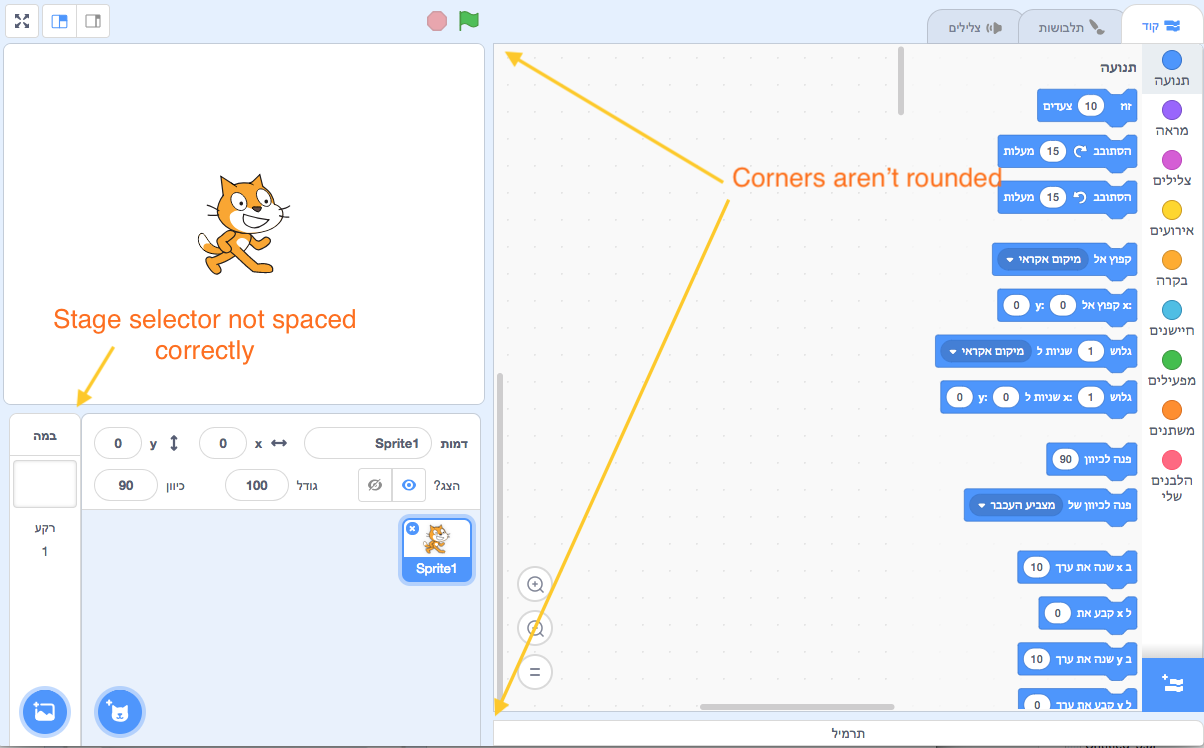
Task: Open the Add Extension panel
Action: (x=1170, y=684)
